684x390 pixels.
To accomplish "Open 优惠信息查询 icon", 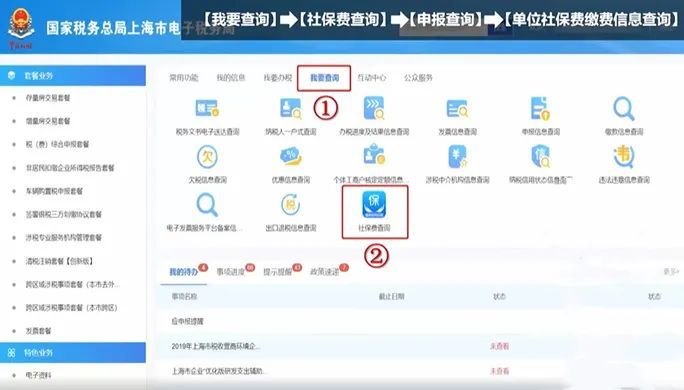I will [x=291, y=157].
